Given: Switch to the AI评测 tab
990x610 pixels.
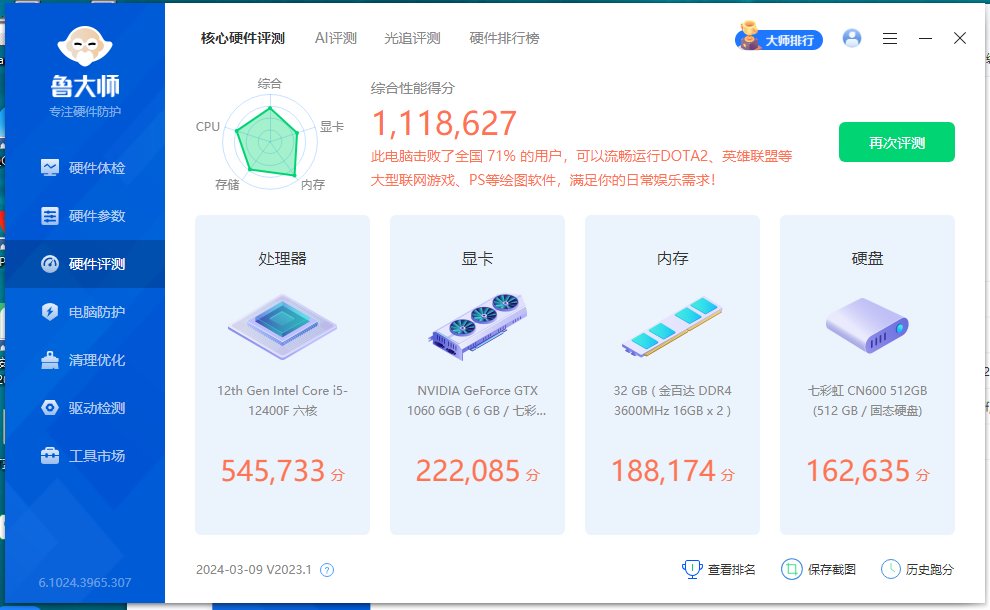Looking at the screenshot, I should (x=336, y=39).
